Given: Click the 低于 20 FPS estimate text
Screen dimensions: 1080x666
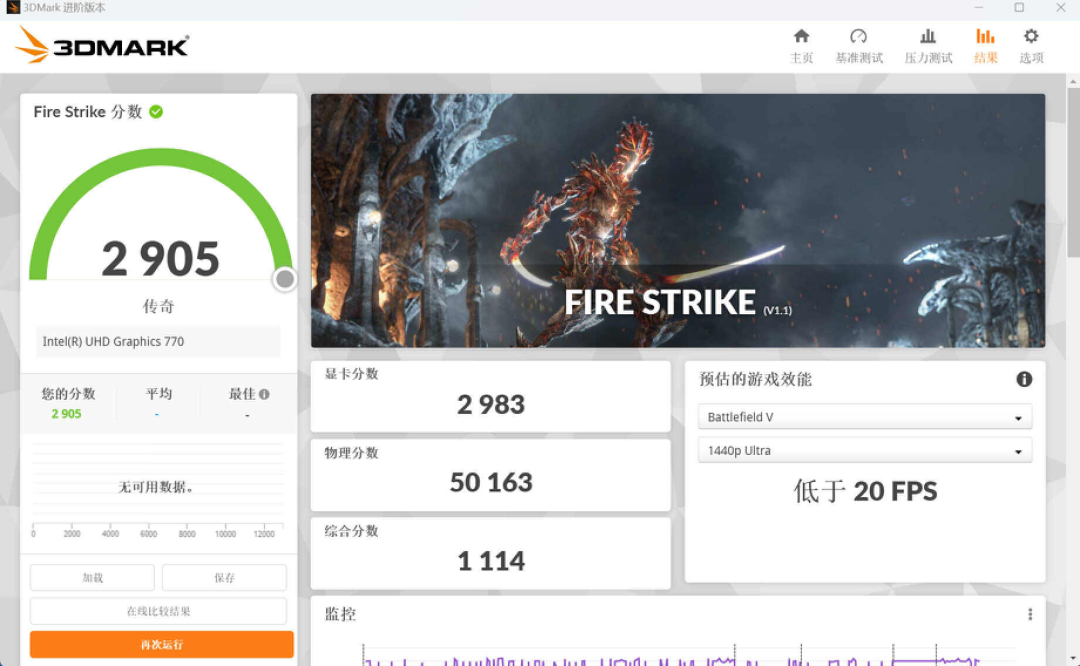Looking at the screenshot, I should (x=865, y=491).
